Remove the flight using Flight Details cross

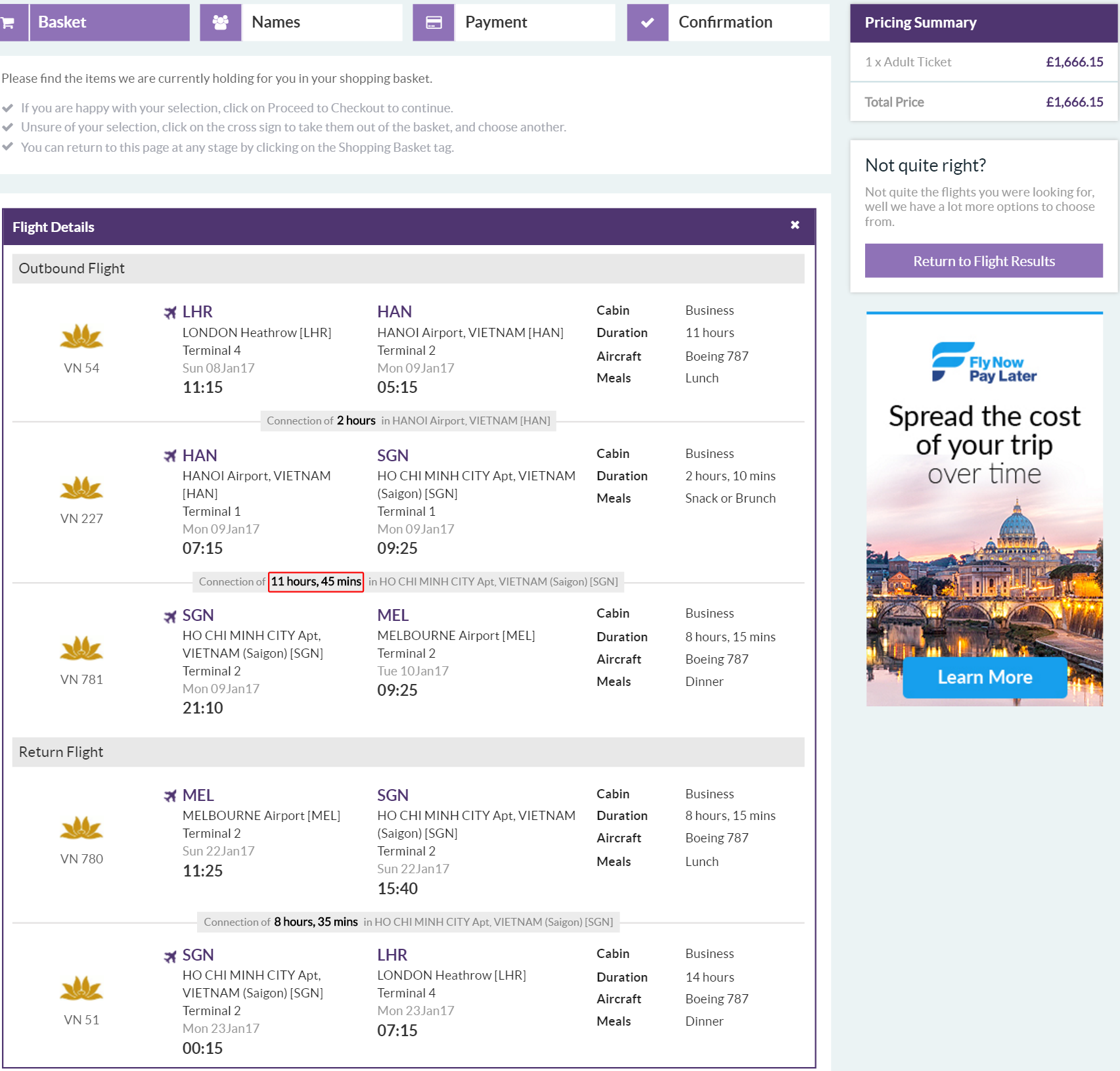click(x=795, y=225)
